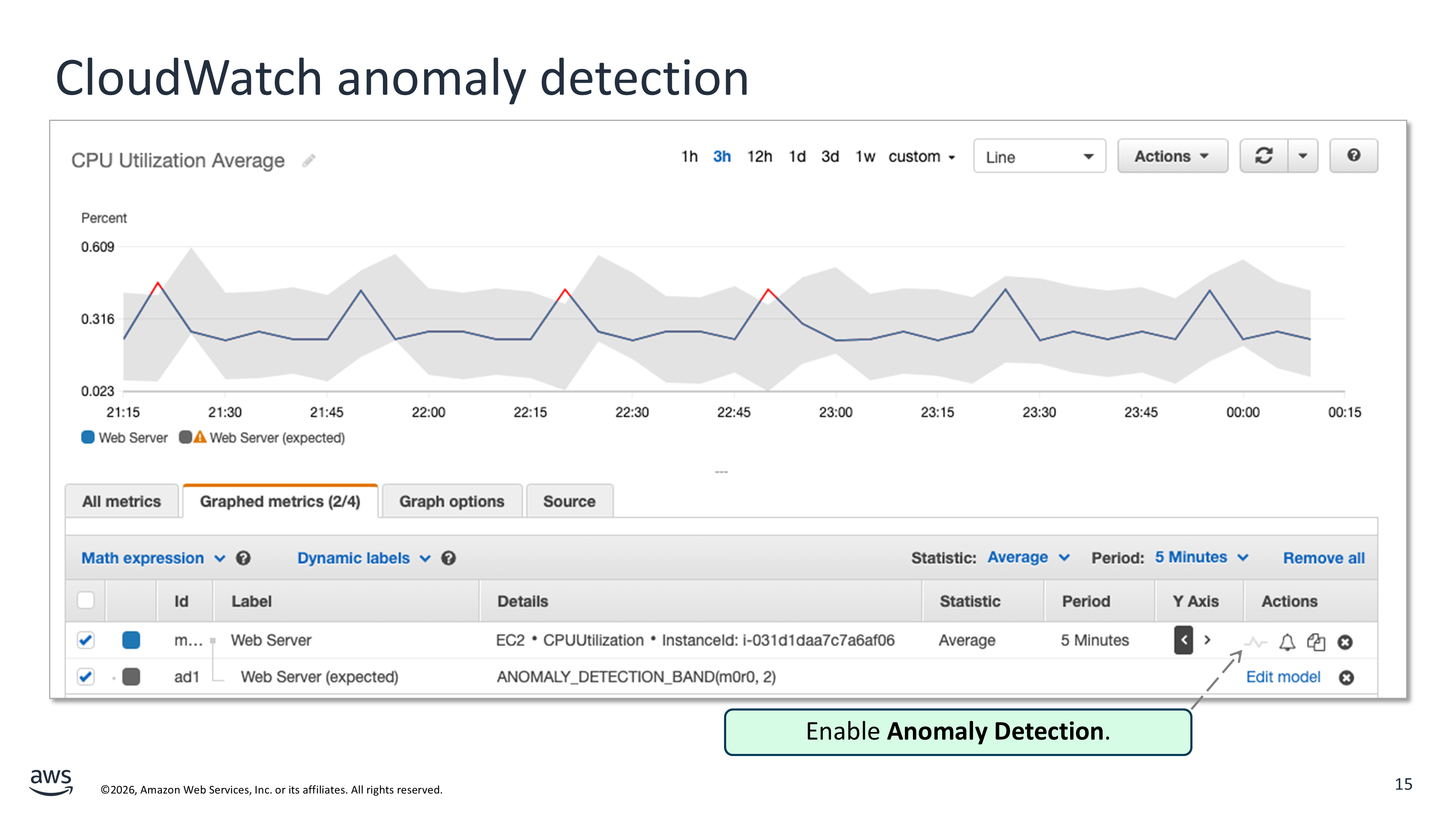Switch to the All metrics tab
This screenshot has height=819, width=1456.
122,501
